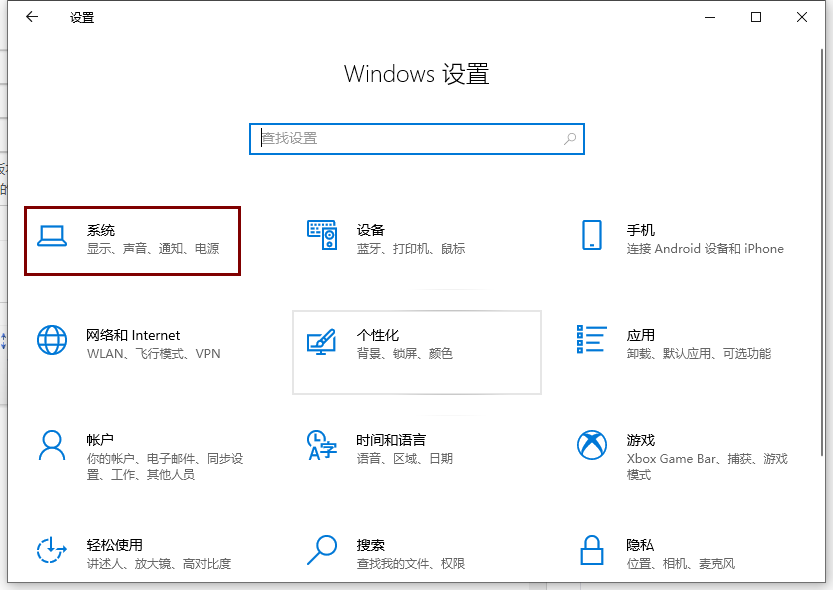
Task: Select the Ease of Access icon
Action: [51, 550]
